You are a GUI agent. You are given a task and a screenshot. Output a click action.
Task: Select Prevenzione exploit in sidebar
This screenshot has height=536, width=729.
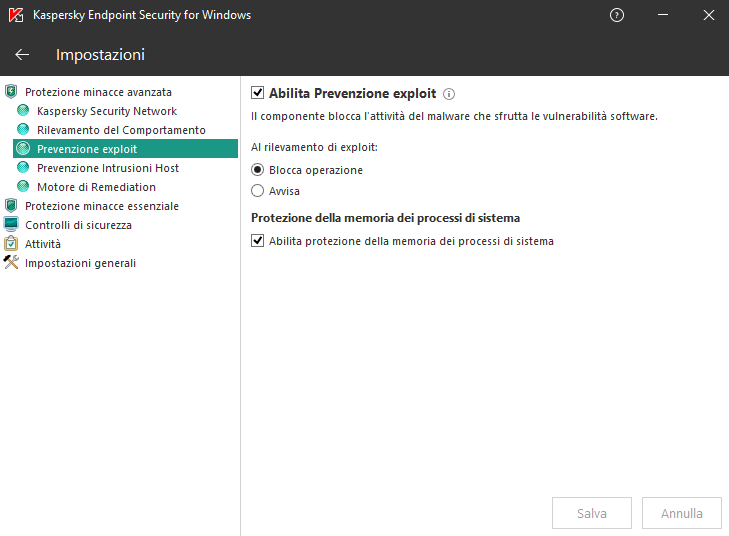point(126,149)
